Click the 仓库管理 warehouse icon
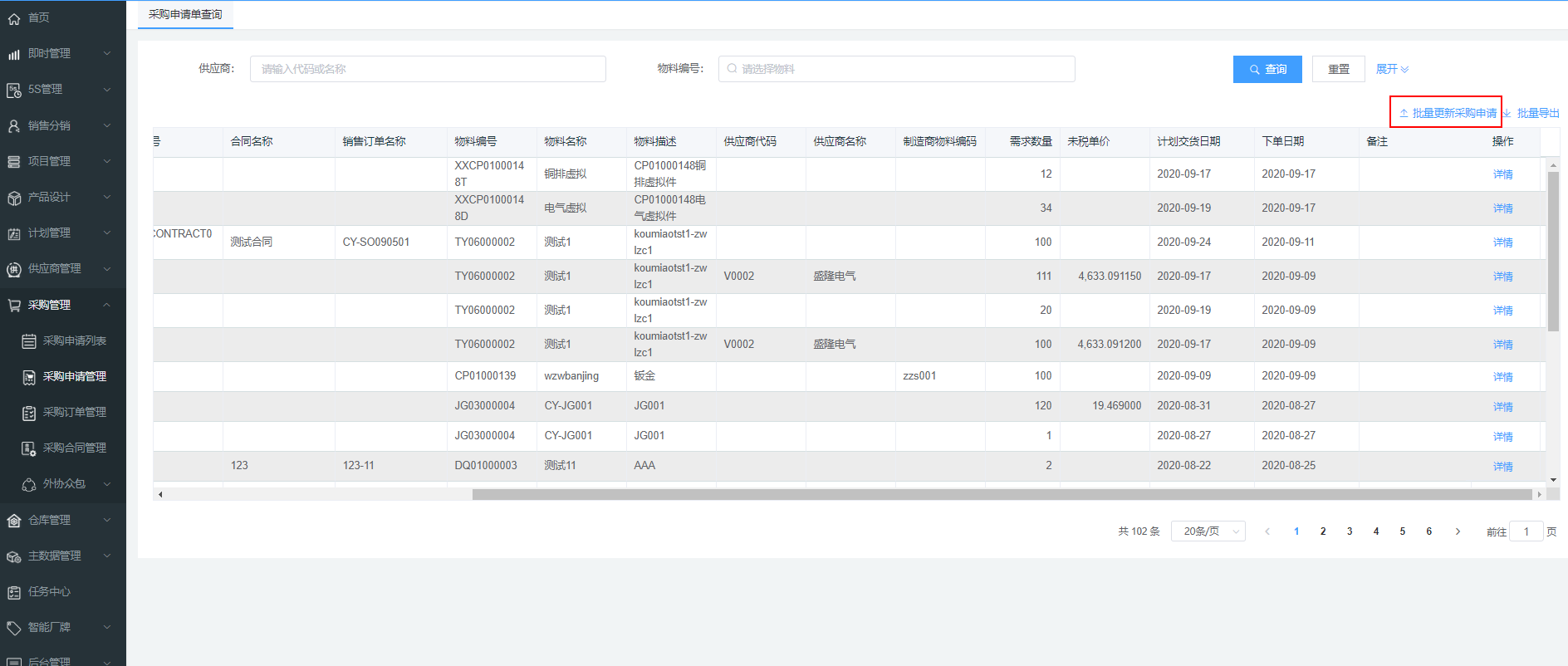 point(14,521)
